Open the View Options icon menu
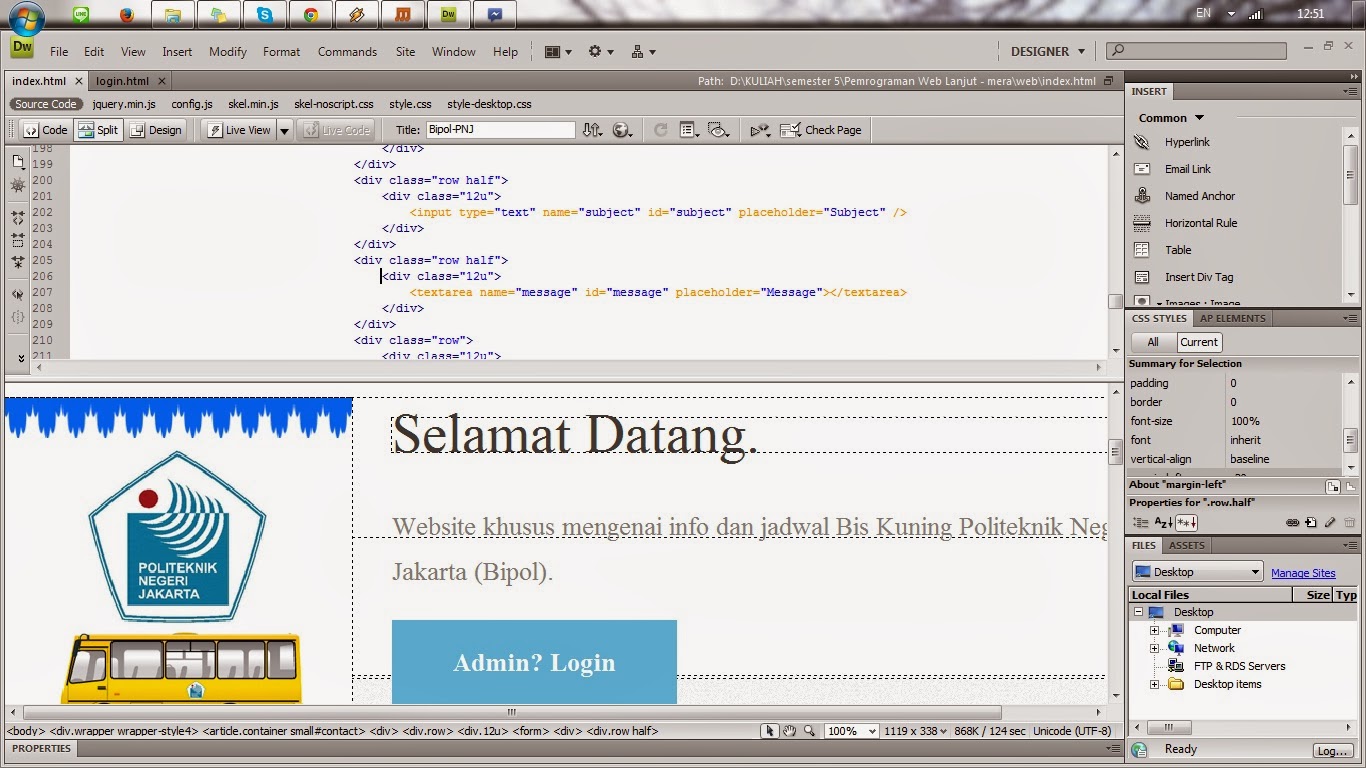The height and width of the screenshot is (768, 1366). pos(689,130)
